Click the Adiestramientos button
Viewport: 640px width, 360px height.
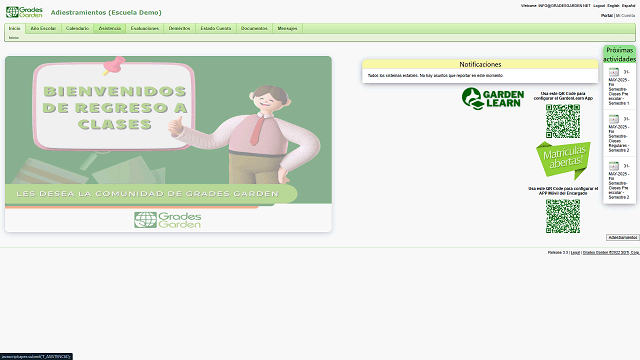pyautogui.click(x=622, y=238)
